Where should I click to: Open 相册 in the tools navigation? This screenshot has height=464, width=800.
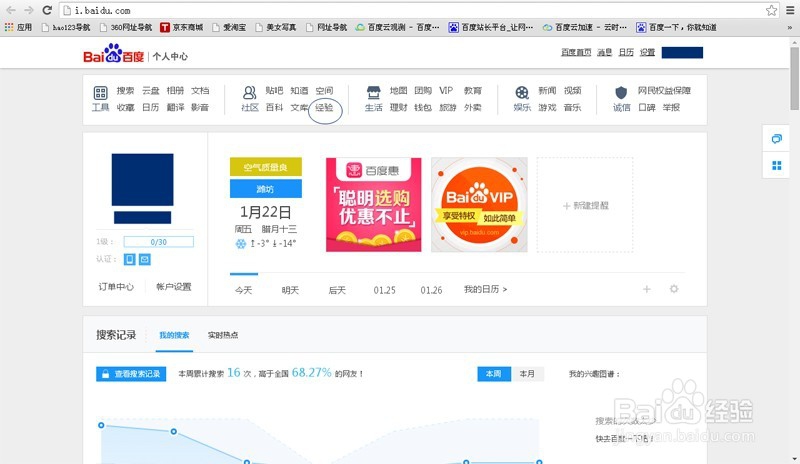point(175,90)
